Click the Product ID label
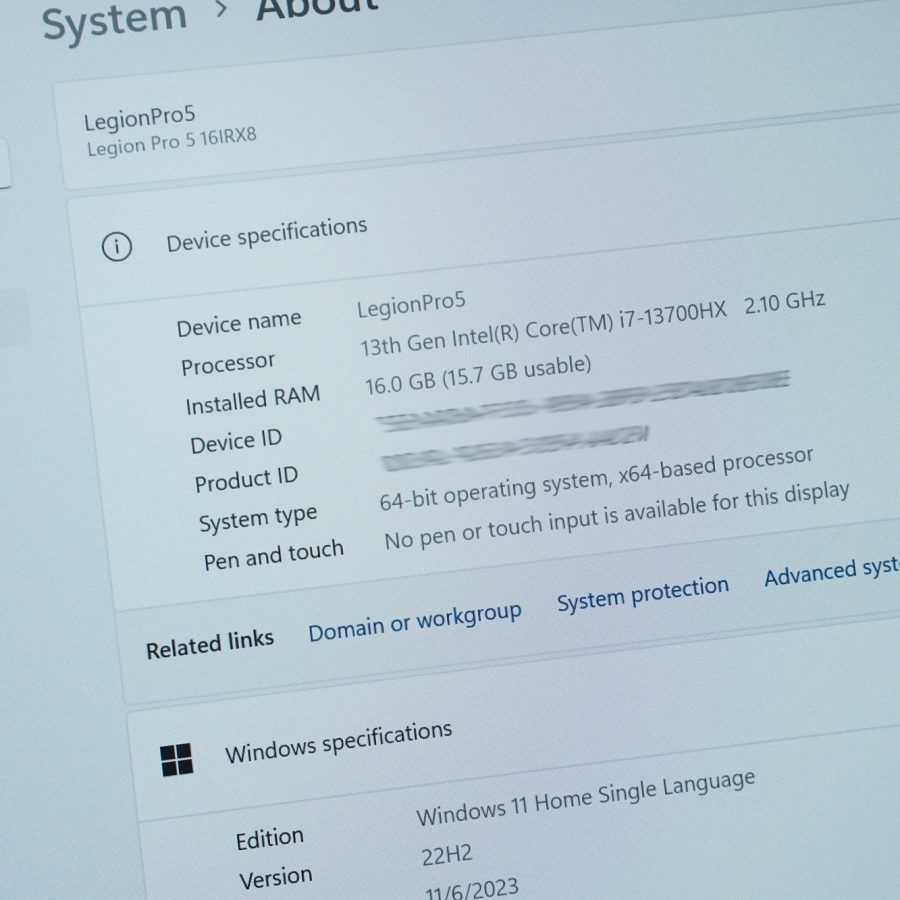This screenshot has width=900, height=900. [x=246, y=479]
